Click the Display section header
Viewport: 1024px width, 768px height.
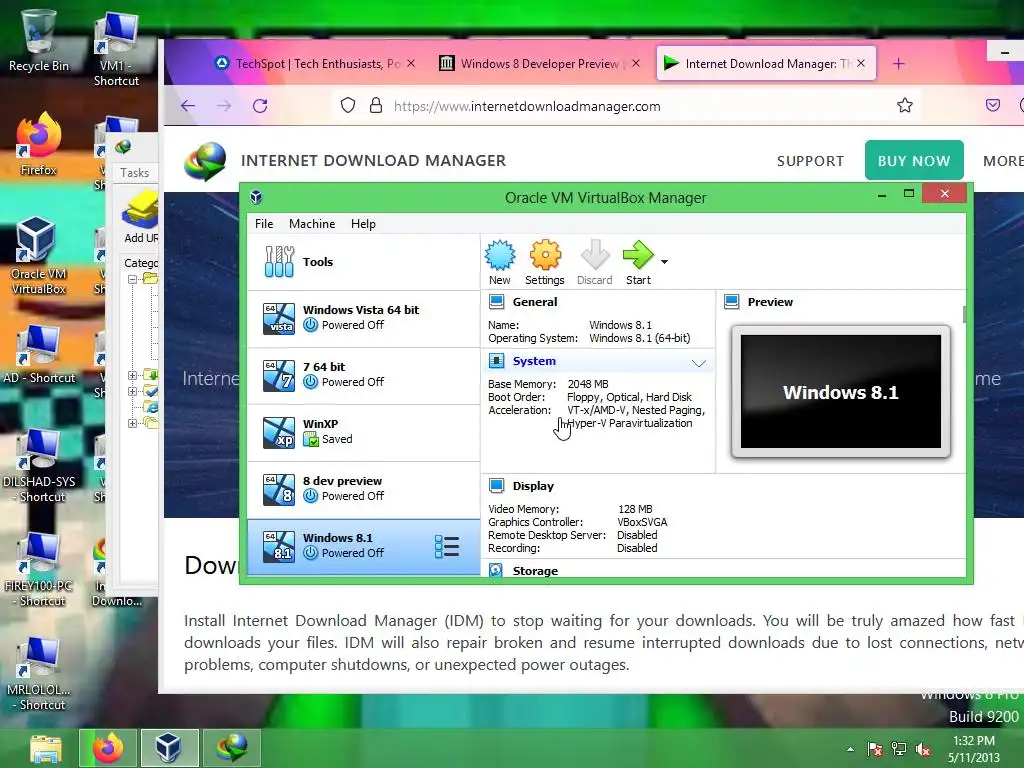(x=533, y=486)
